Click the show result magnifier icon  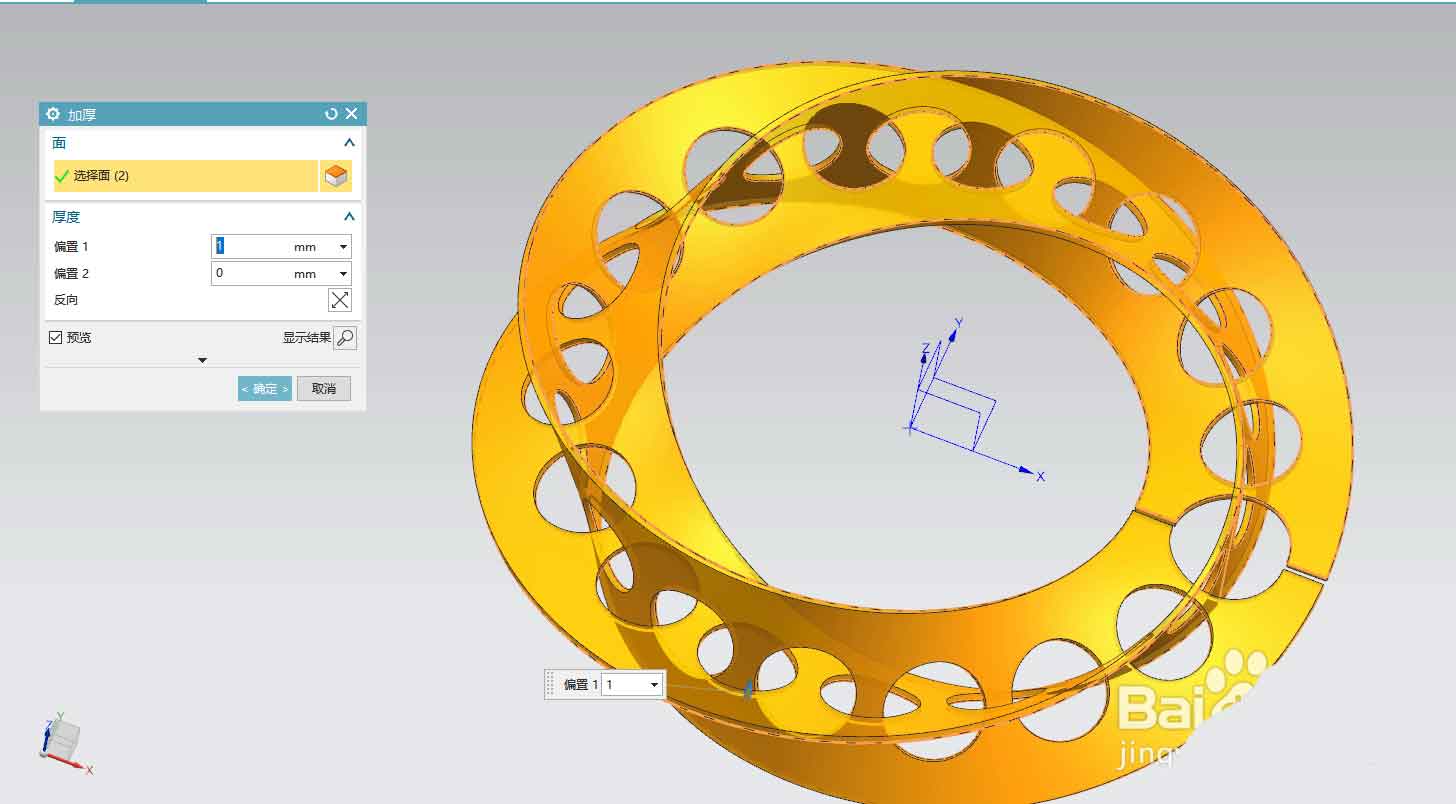(344, 338)
